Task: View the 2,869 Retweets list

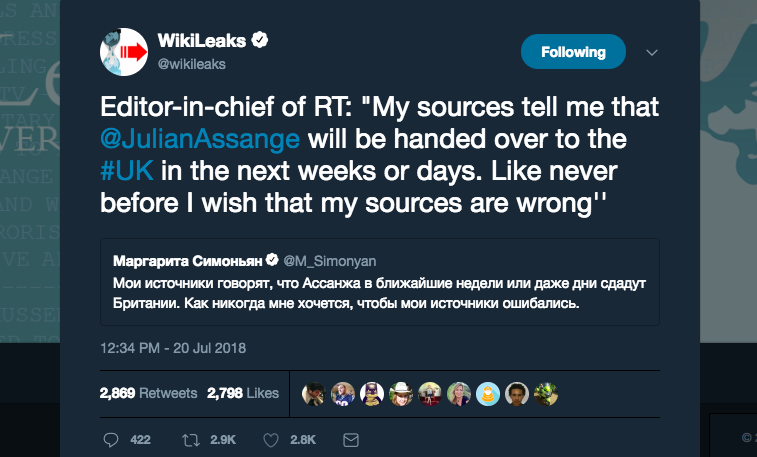Action: (148, 393)
